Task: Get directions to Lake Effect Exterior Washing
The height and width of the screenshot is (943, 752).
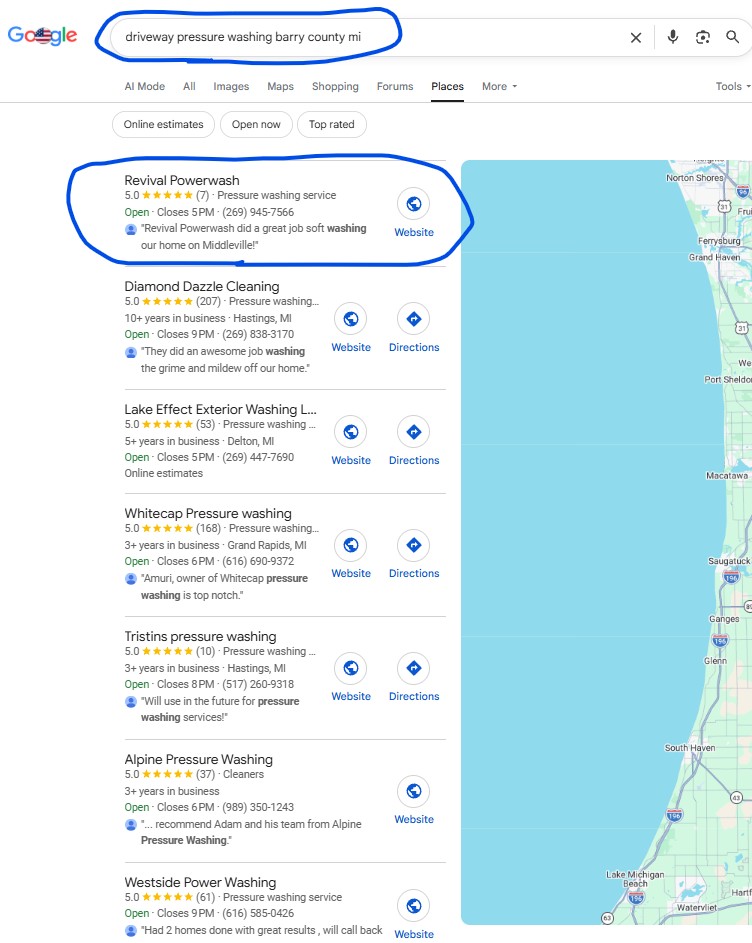Action: [x=413, y=432]
